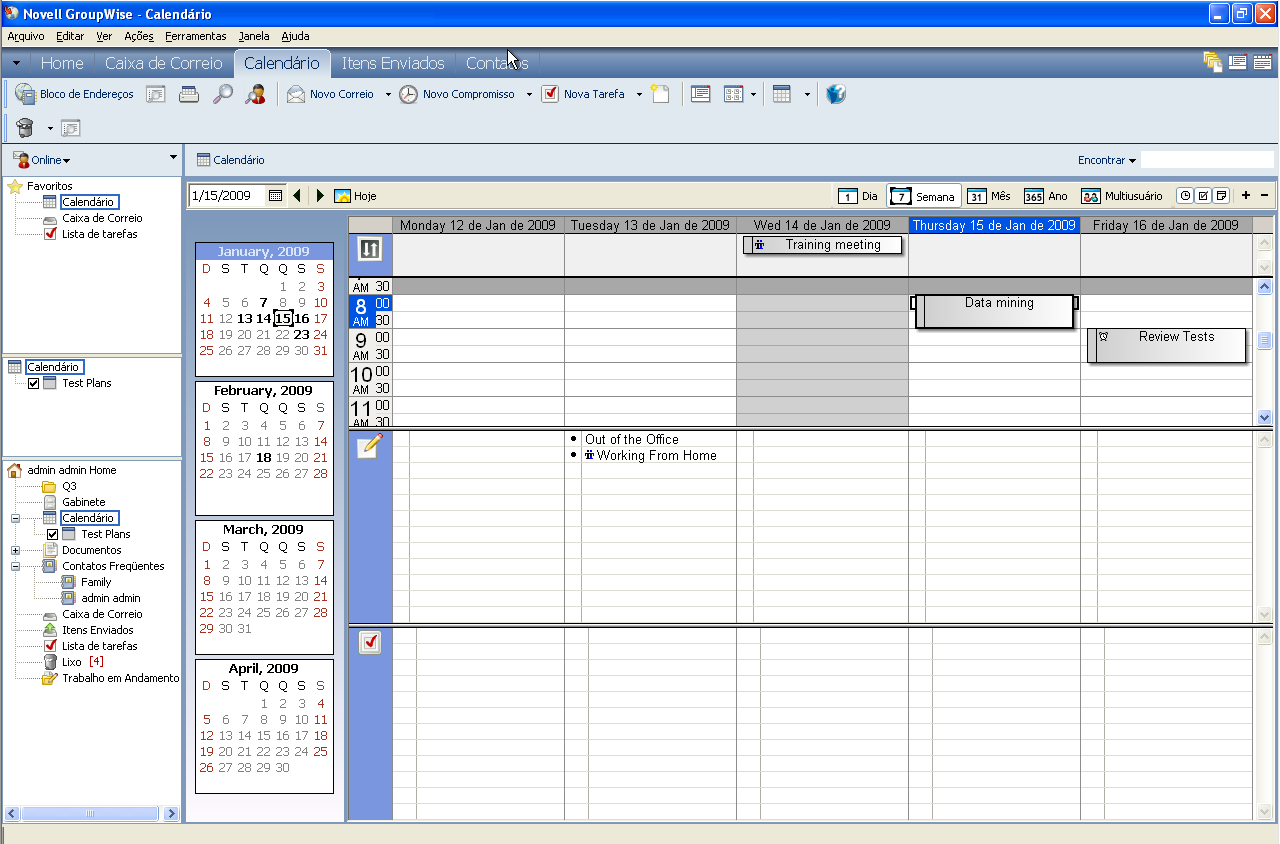Click the print calendar icon
Viewport: 1280px width, 844px height.
coord(187,94)
